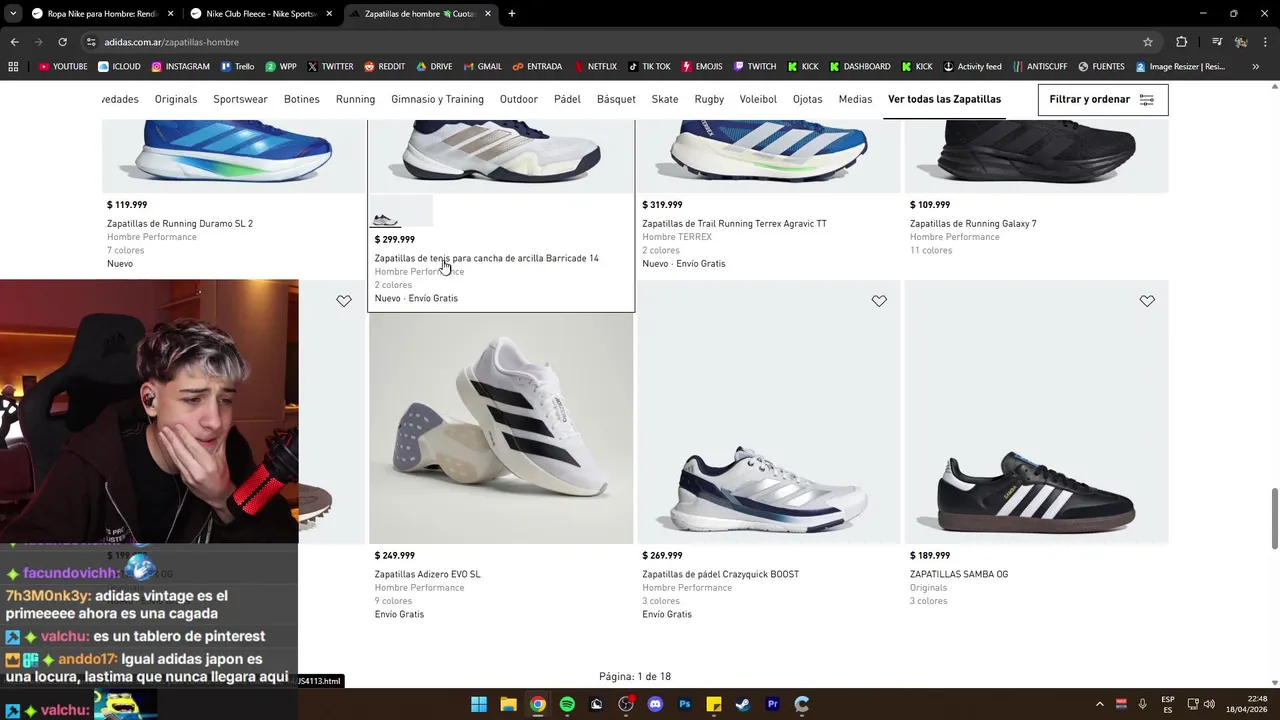This screenshot has height=720, width=1280.
Task: Select Gimnasio y Training category
Action: tap(437, 99)
